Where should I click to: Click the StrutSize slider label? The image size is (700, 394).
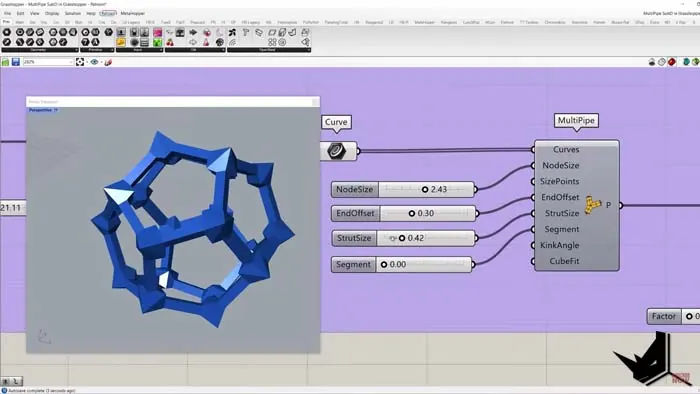coord(354,238)
